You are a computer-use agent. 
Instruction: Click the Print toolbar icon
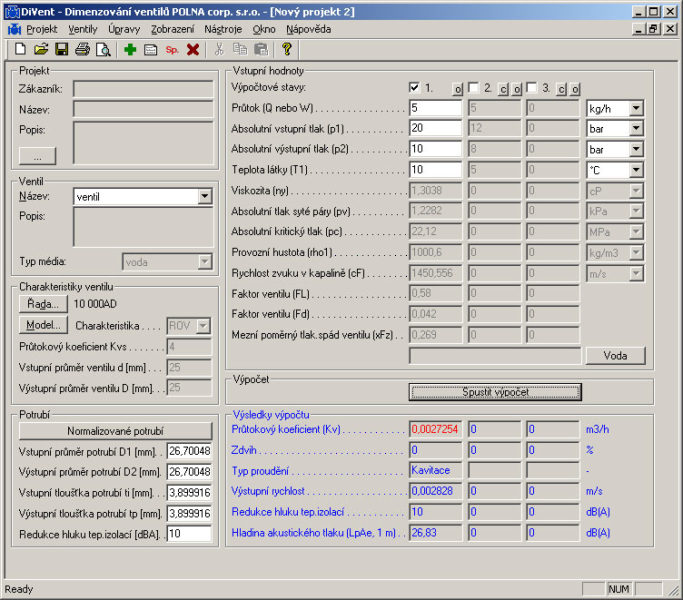[82, 49]
